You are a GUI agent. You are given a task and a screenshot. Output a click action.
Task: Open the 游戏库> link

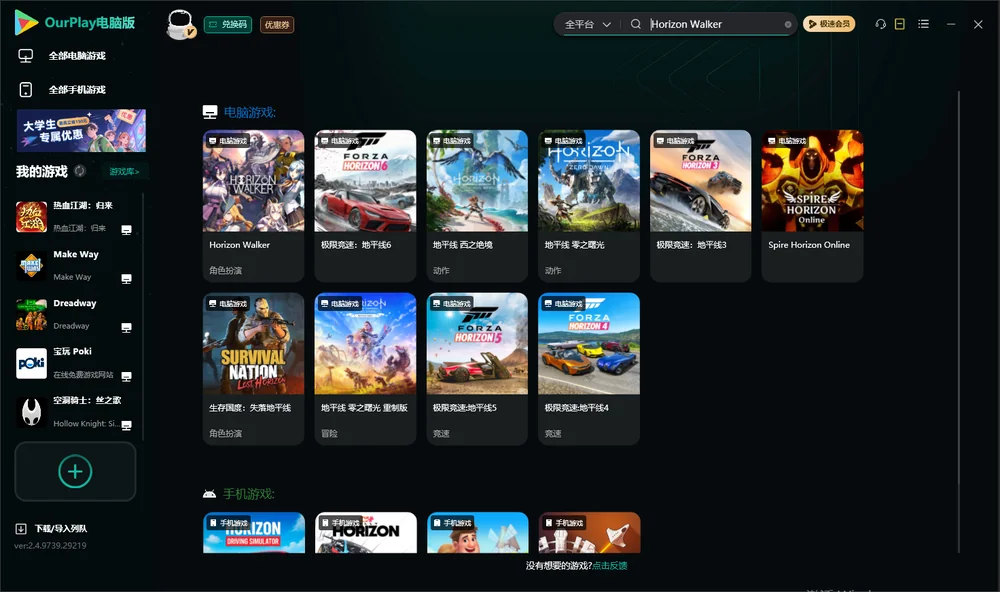point(124,172)
